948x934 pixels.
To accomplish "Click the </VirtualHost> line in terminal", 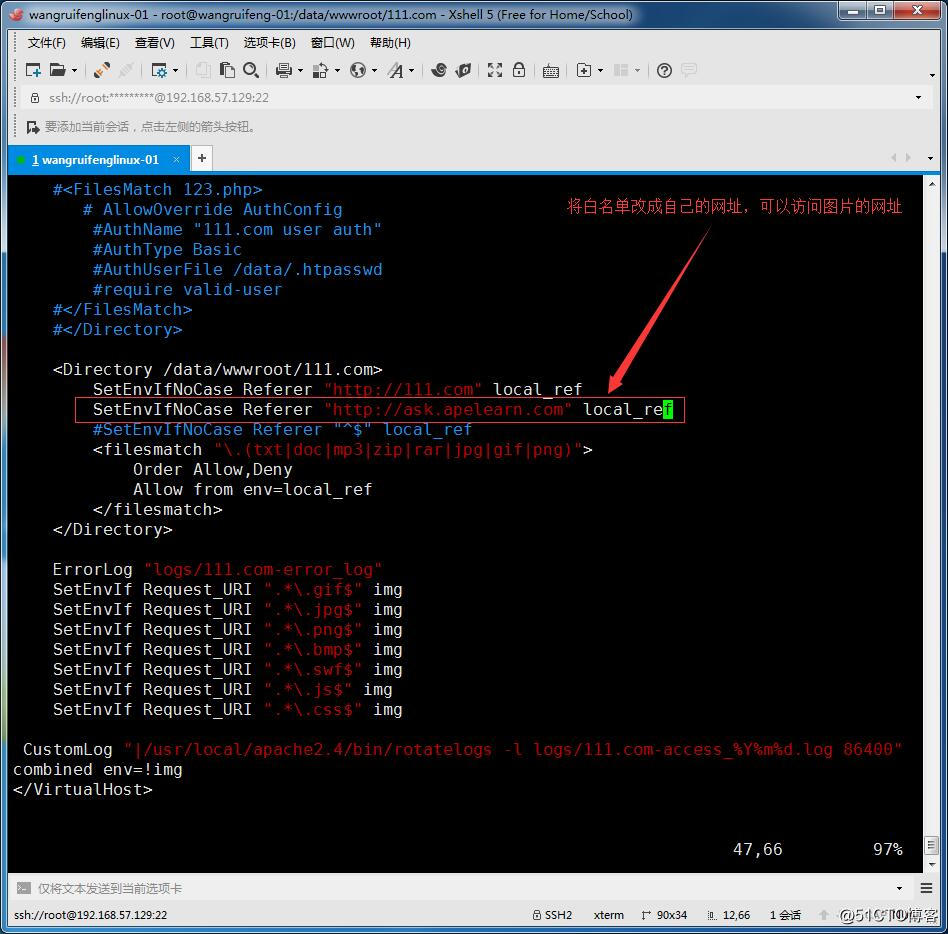I will [83, 789].
